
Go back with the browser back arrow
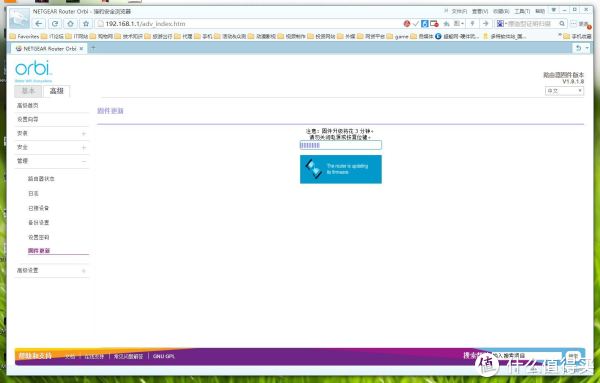(x=39, y=24)
